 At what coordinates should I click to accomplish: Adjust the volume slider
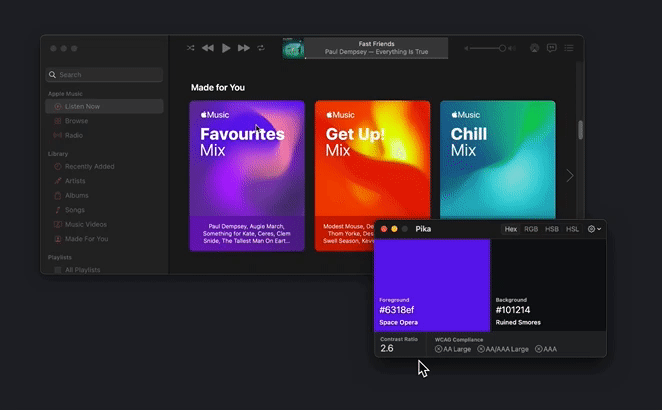click(x=488, y=48)
